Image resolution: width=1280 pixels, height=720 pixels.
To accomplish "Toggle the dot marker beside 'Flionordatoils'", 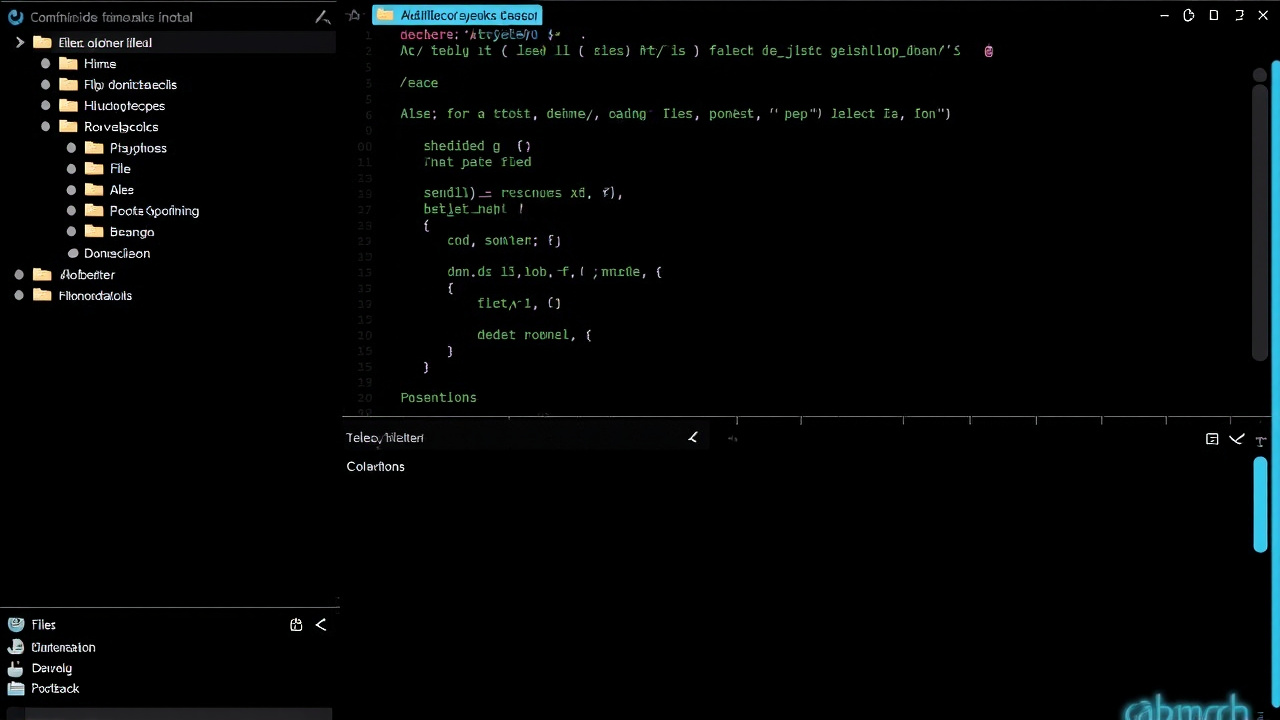I will tap(19, 296).
